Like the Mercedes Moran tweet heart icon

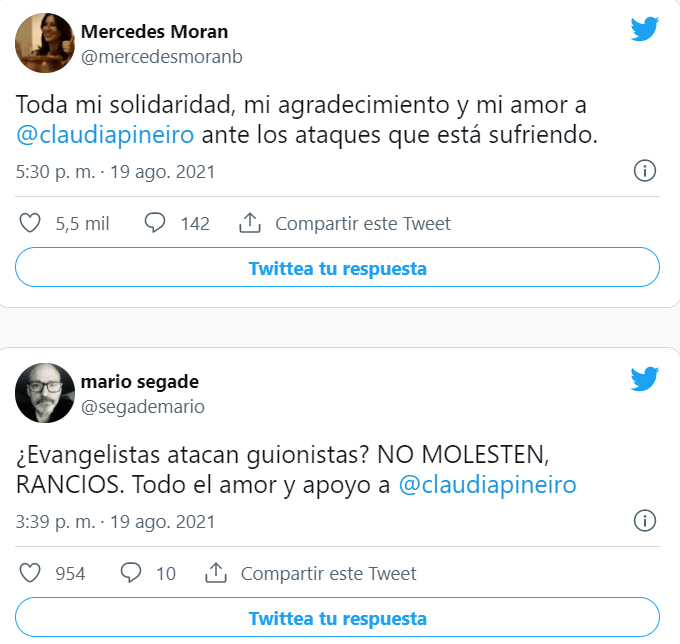click(31, 223)
